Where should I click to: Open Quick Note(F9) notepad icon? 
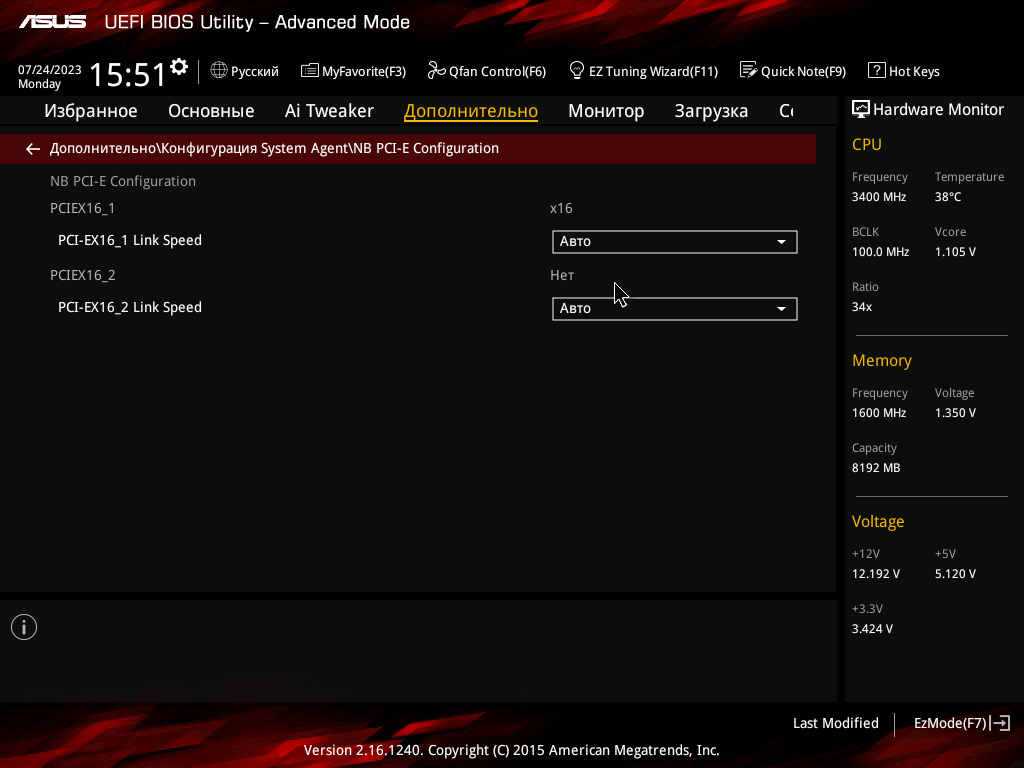(x=748, y=71)
